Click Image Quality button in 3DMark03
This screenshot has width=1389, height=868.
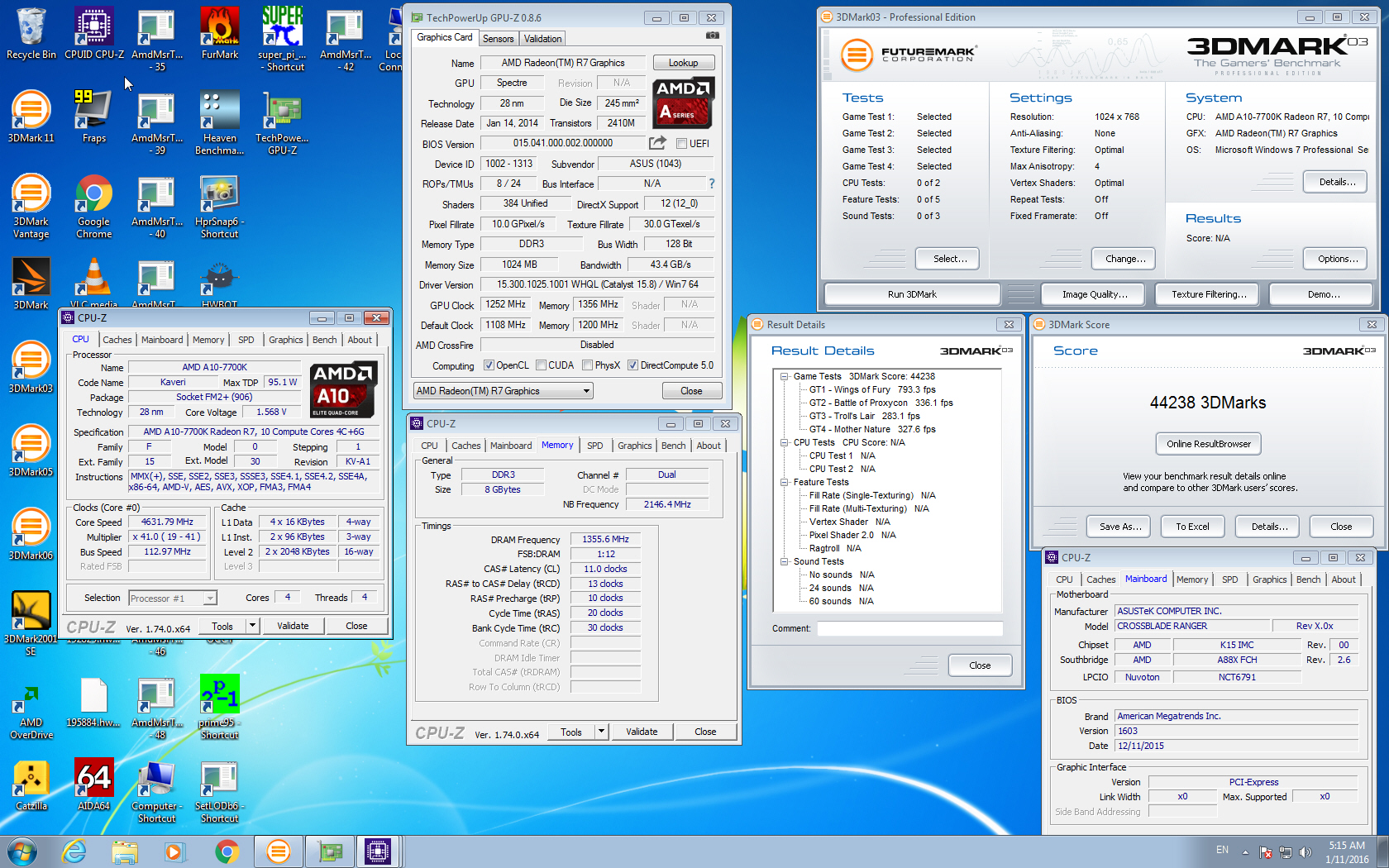(x=1095, y=294)
